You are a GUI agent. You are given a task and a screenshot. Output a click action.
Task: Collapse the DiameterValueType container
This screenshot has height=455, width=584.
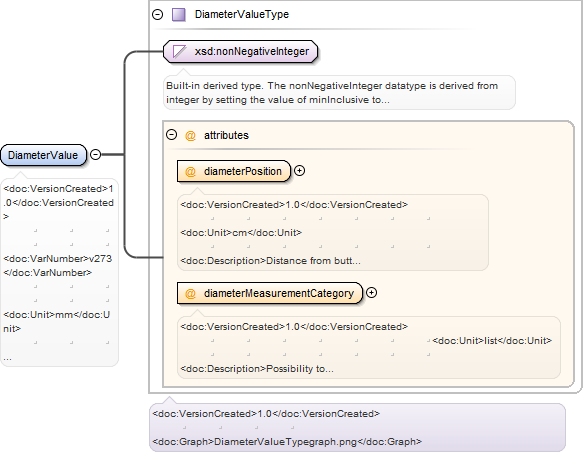click(x=158, y=15)
